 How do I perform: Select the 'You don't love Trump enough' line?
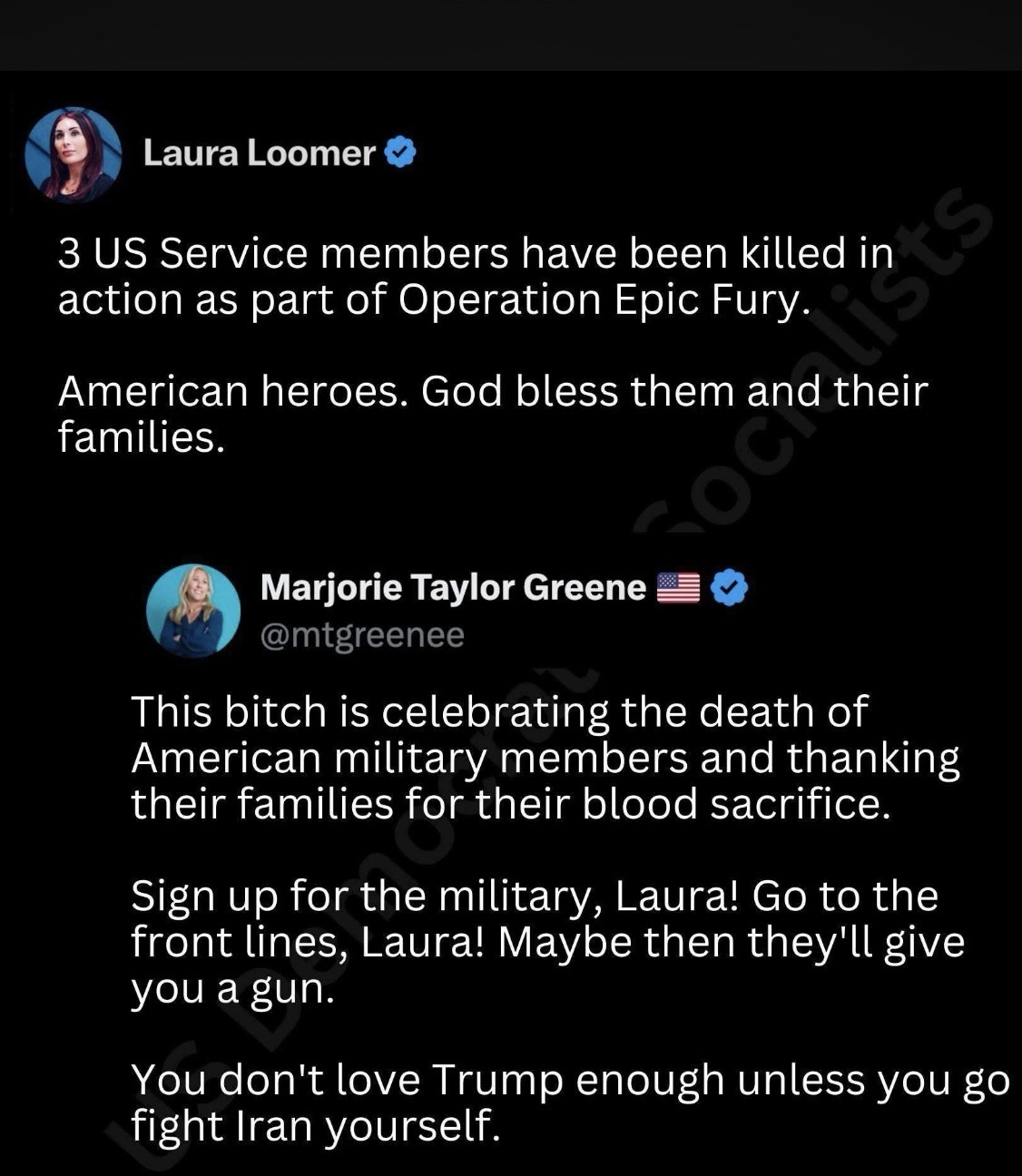(570, 1081)
